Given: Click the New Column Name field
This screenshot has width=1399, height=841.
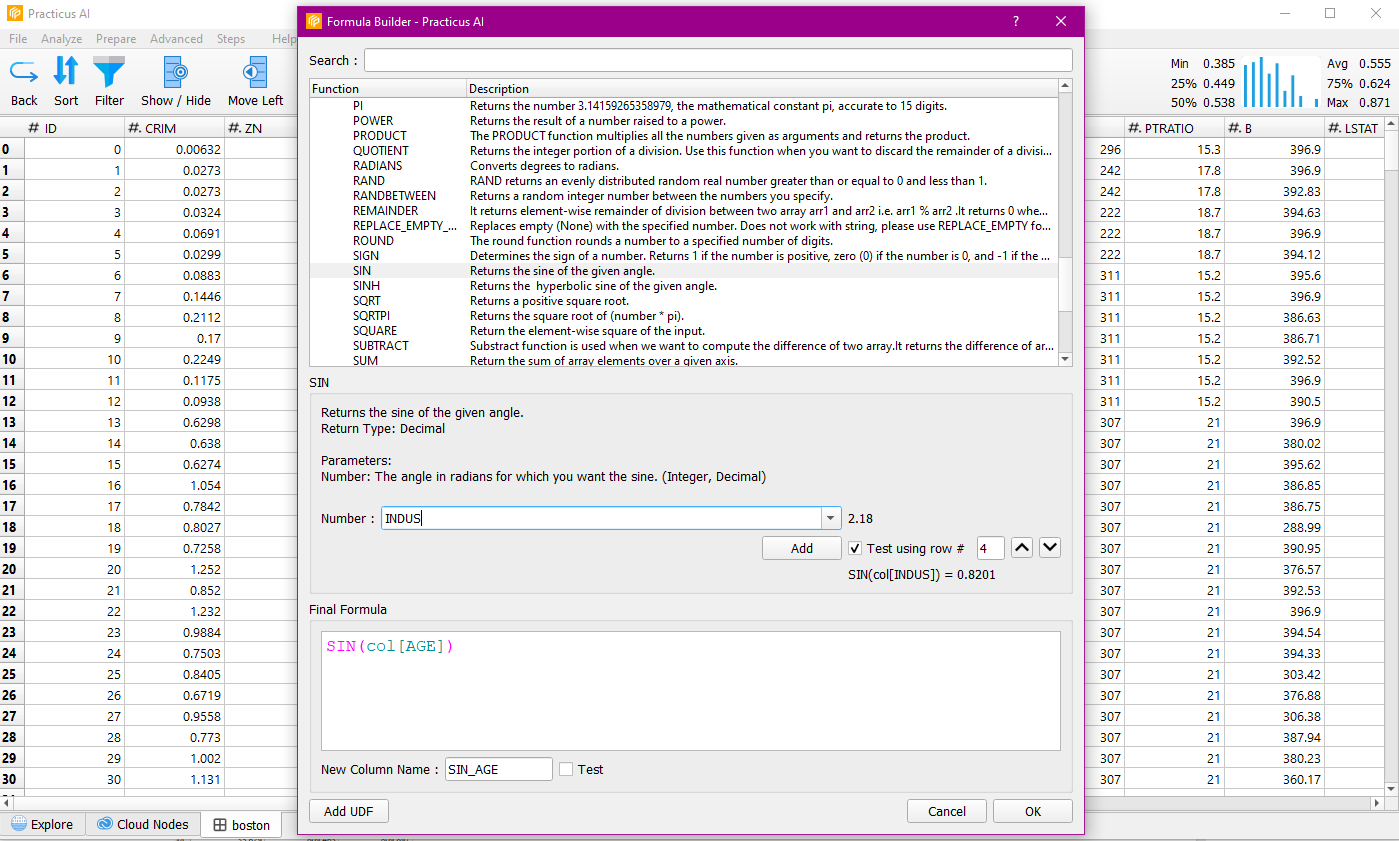Looking at the screenshot, I should 499,769.
